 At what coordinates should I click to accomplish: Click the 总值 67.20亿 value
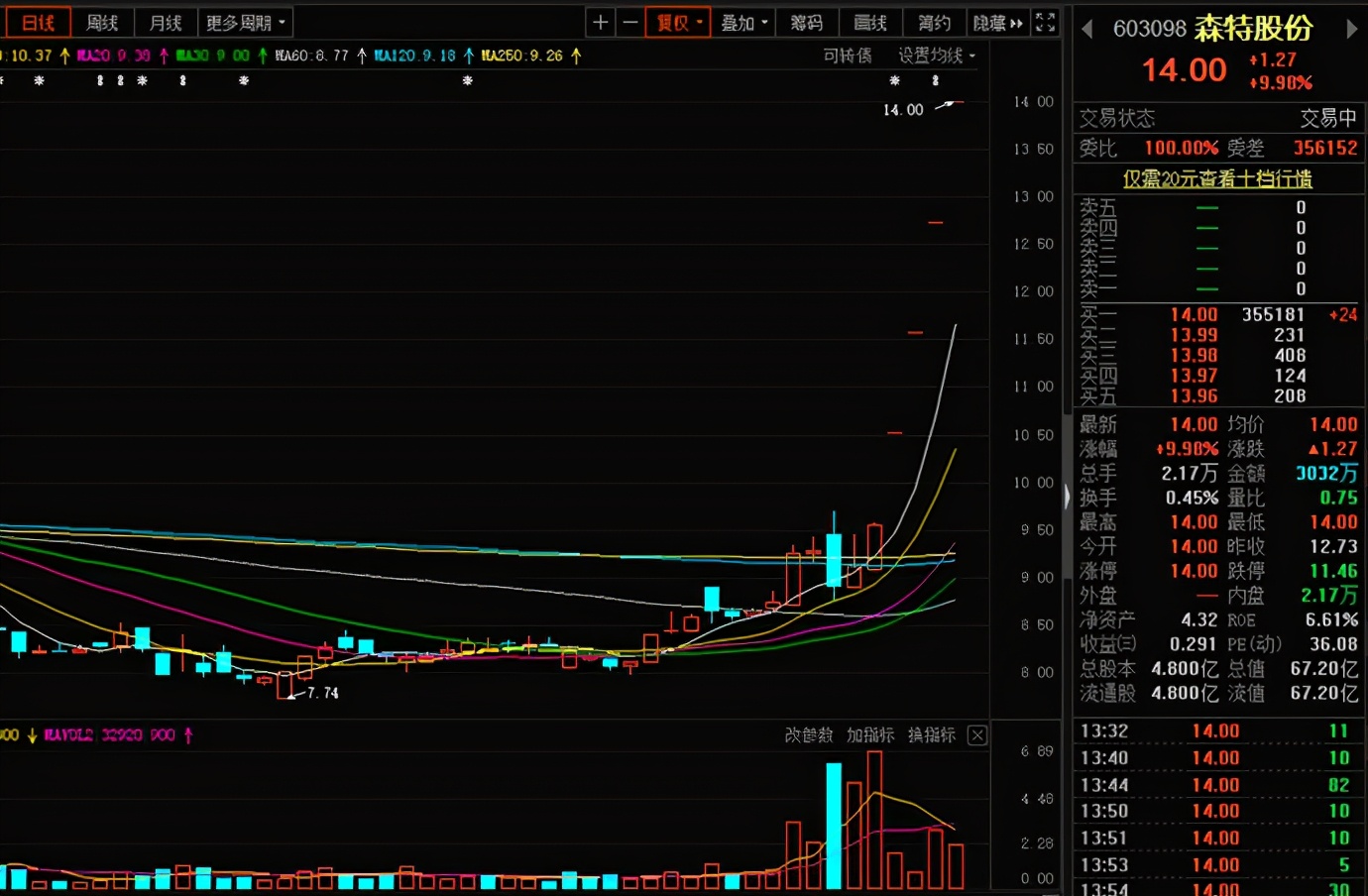(1324, 668)
